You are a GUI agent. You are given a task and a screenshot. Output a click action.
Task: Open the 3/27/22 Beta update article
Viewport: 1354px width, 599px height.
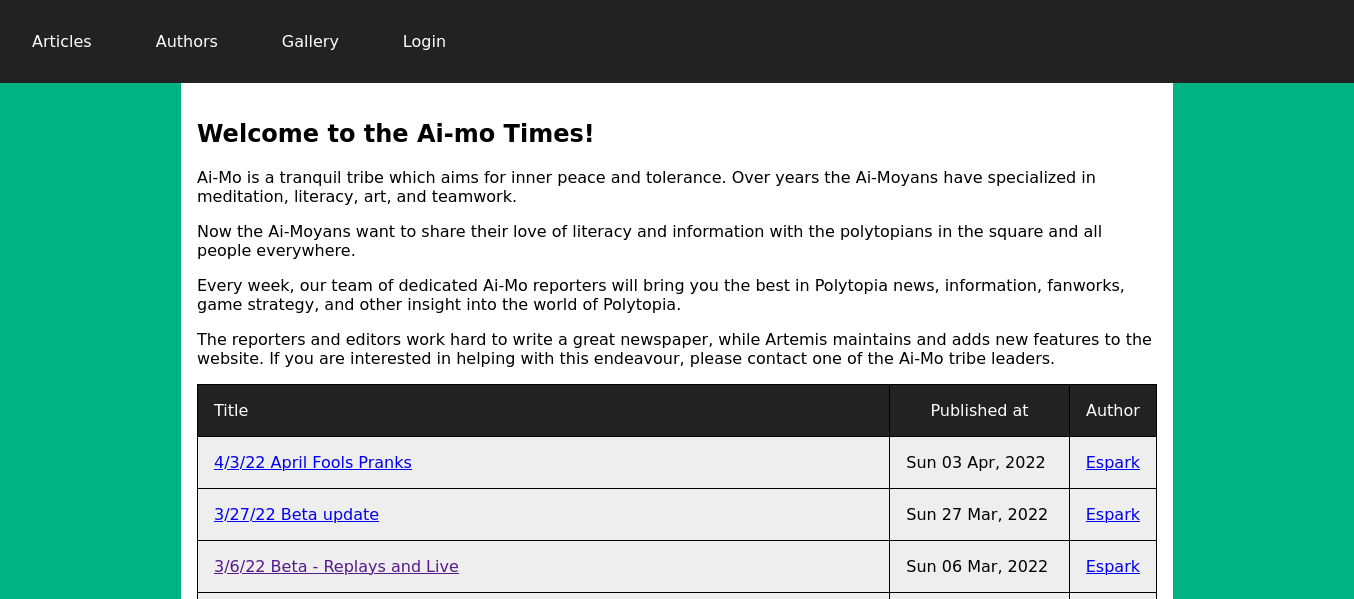click(296, 514)
